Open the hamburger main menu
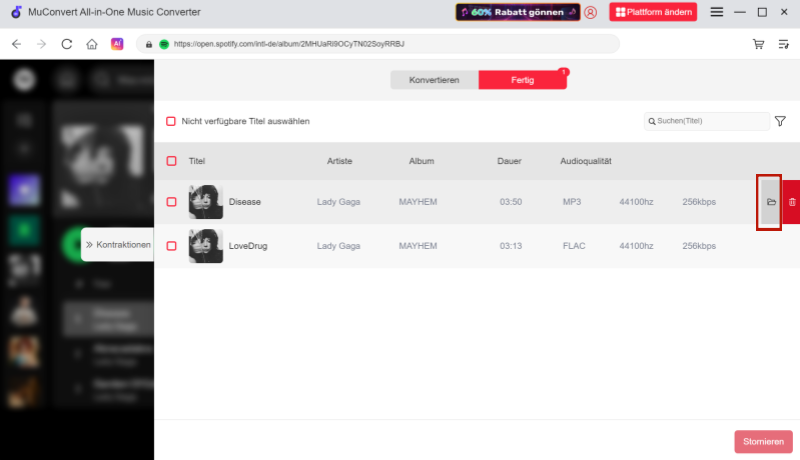 click(716, 12)
